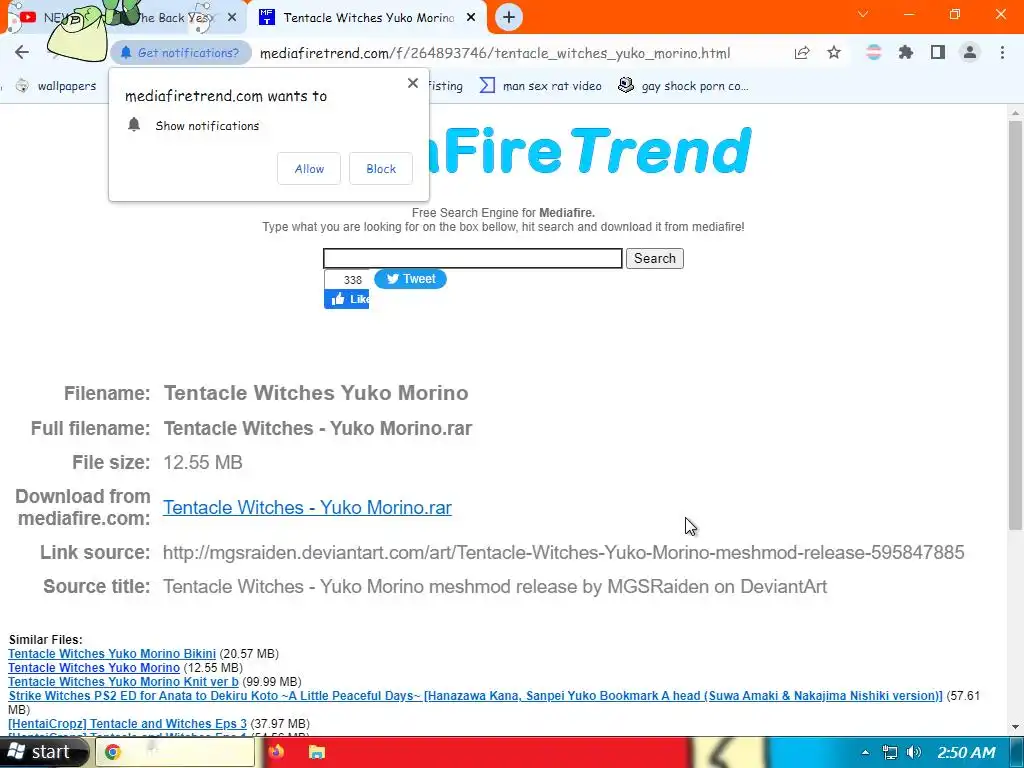Click the address bar URL
The image size is (1024, 768).
(495, 54)
